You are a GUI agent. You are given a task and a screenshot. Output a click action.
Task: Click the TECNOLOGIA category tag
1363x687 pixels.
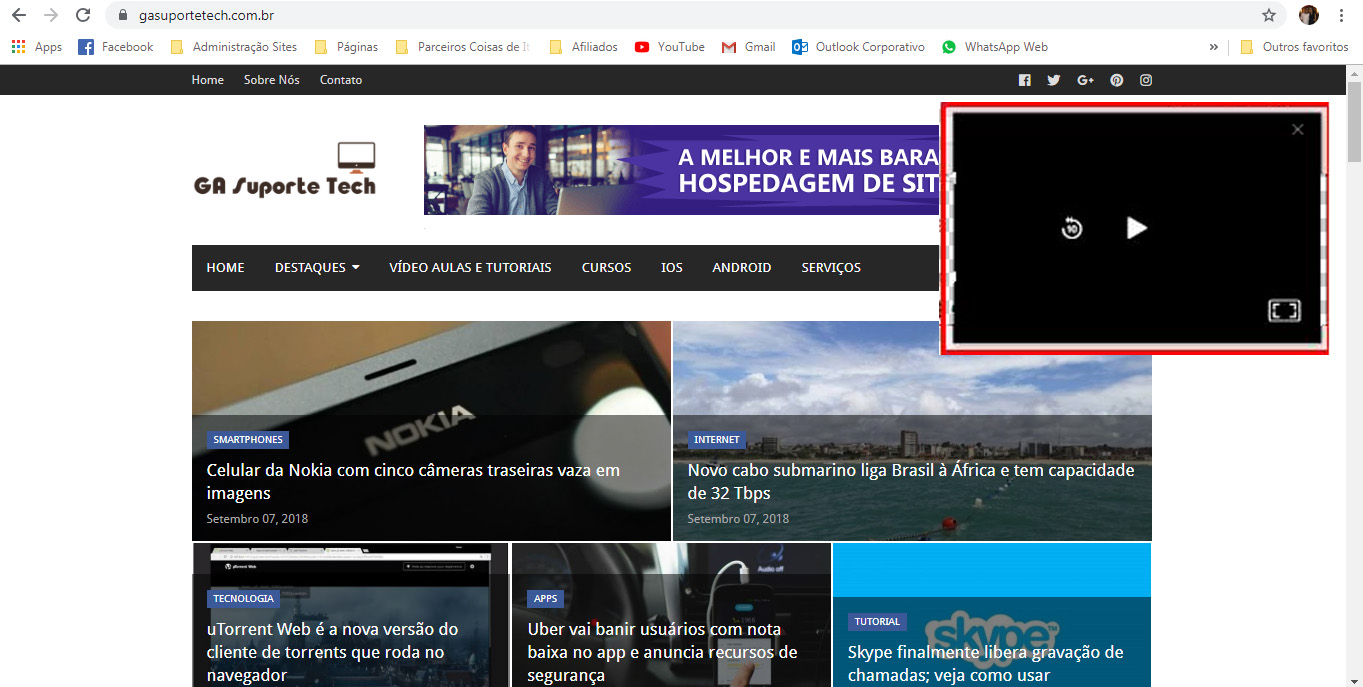pyautogui.click(x=243, y=599)
